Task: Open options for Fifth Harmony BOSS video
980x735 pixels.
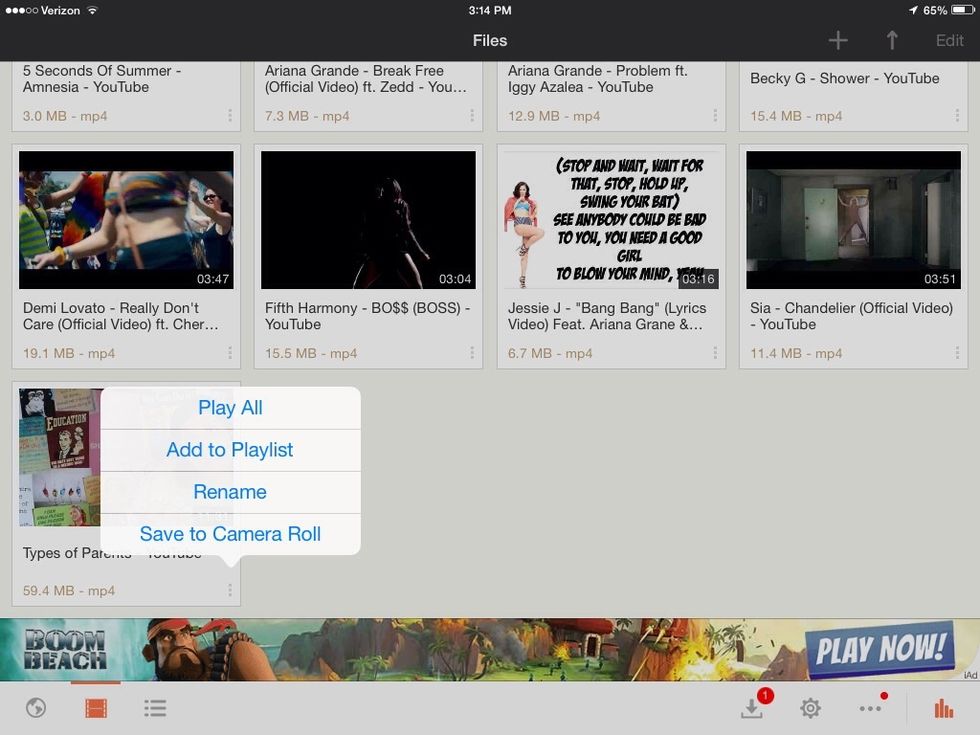Action: [473, 352]
